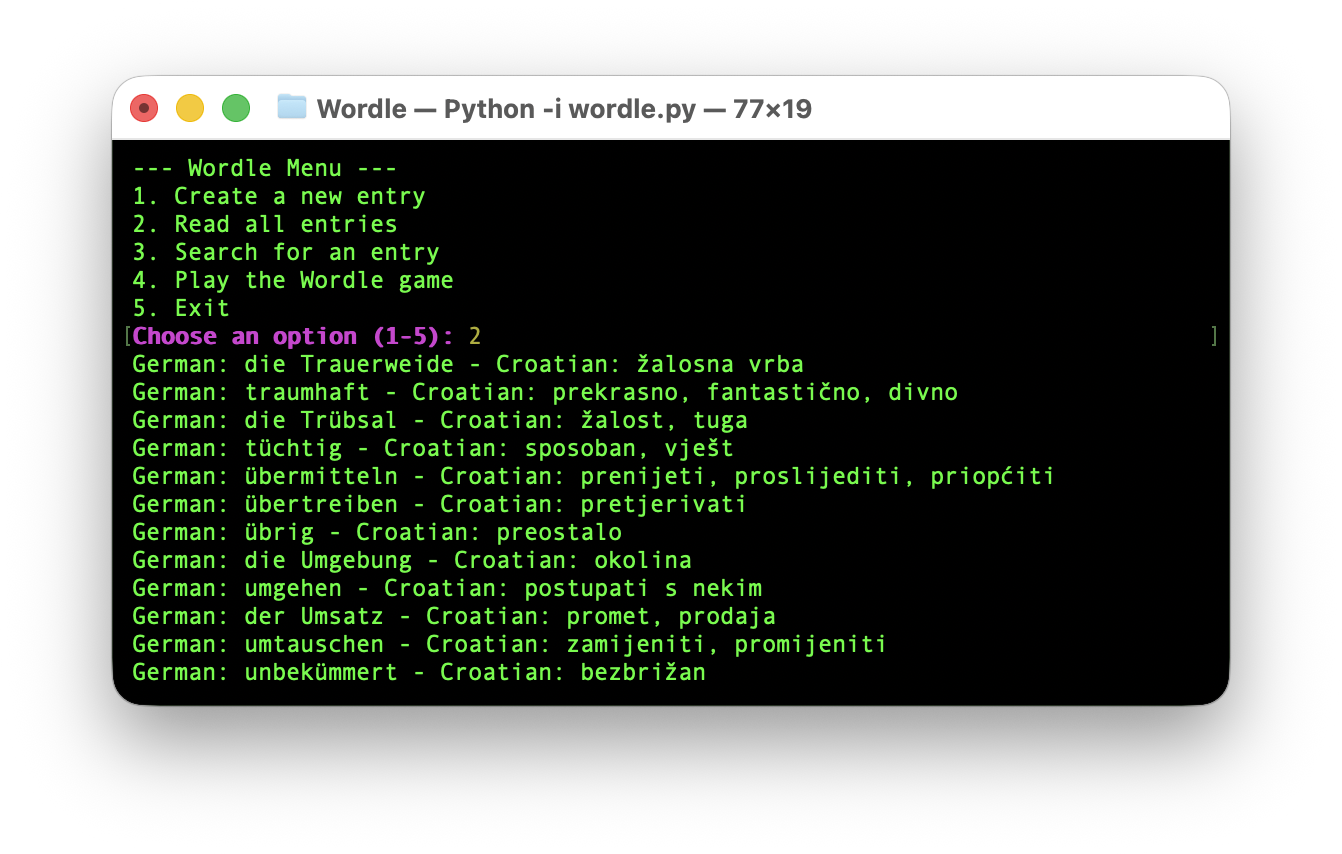Click the folder proxy icon in title bar
The width and height of the screenshot is (1342, 854).
point(291,107)
